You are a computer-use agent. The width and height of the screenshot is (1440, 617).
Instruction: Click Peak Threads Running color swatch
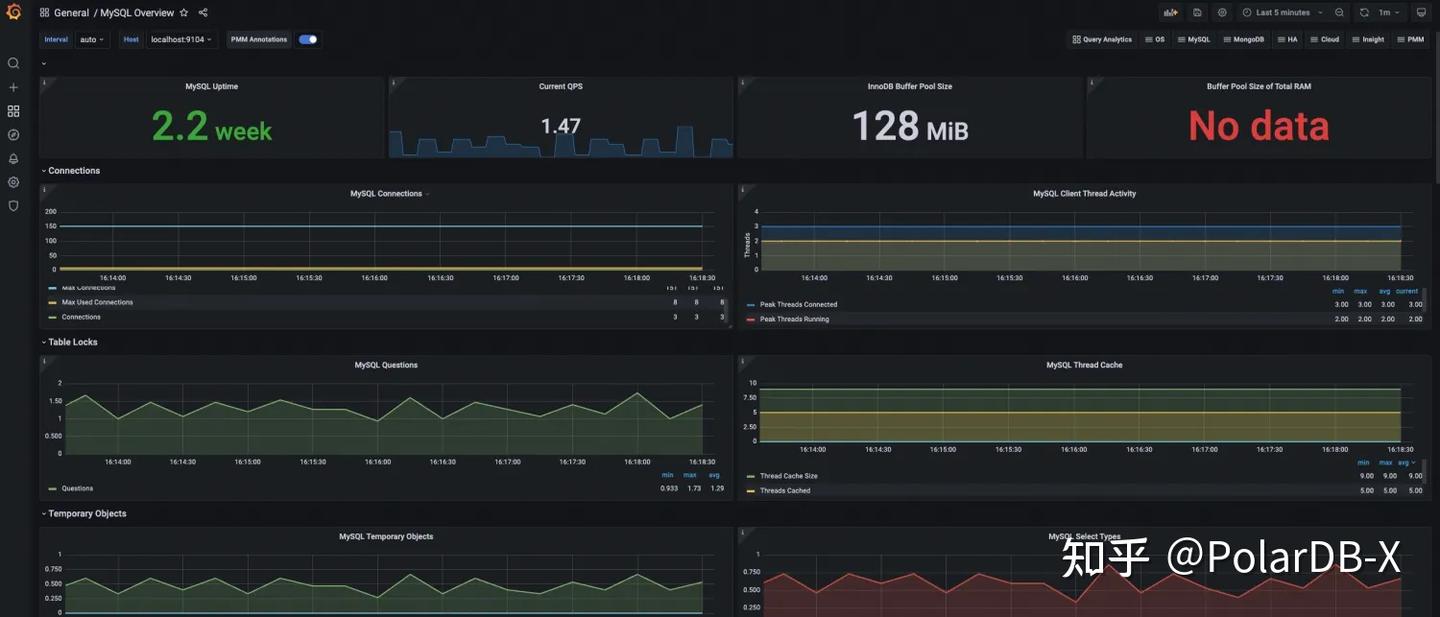point(751,320)
